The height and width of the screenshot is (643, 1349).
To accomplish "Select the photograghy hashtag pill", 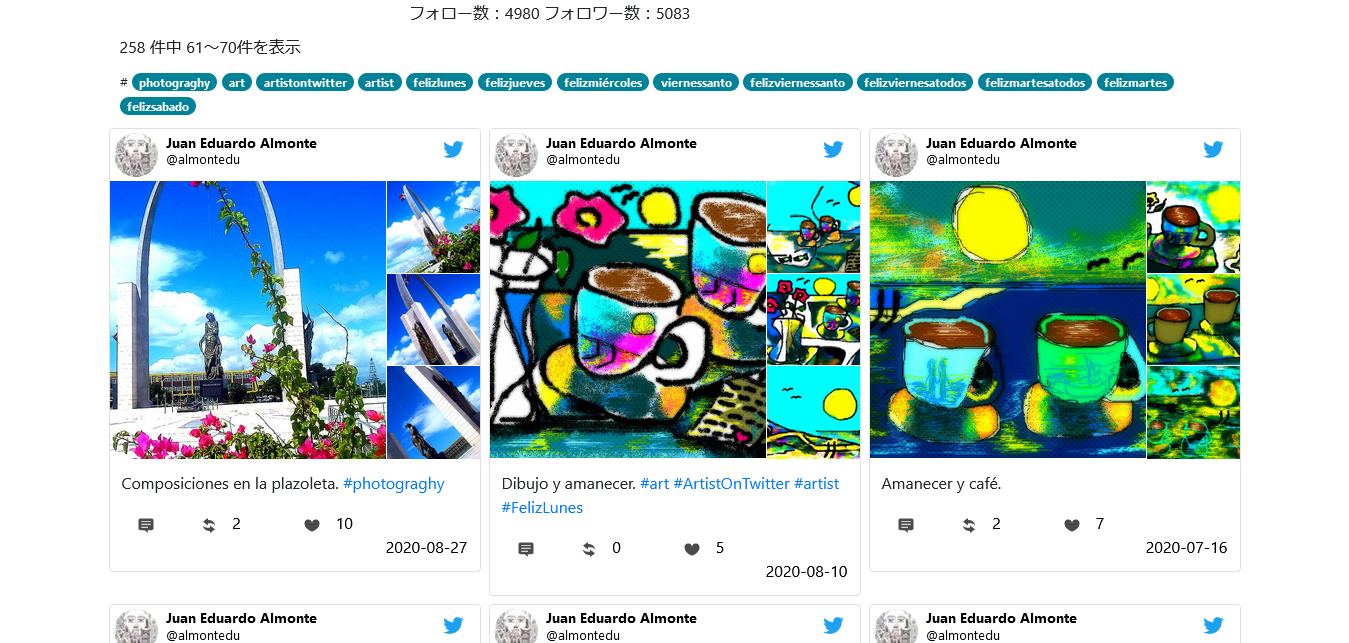I will 175,83.
